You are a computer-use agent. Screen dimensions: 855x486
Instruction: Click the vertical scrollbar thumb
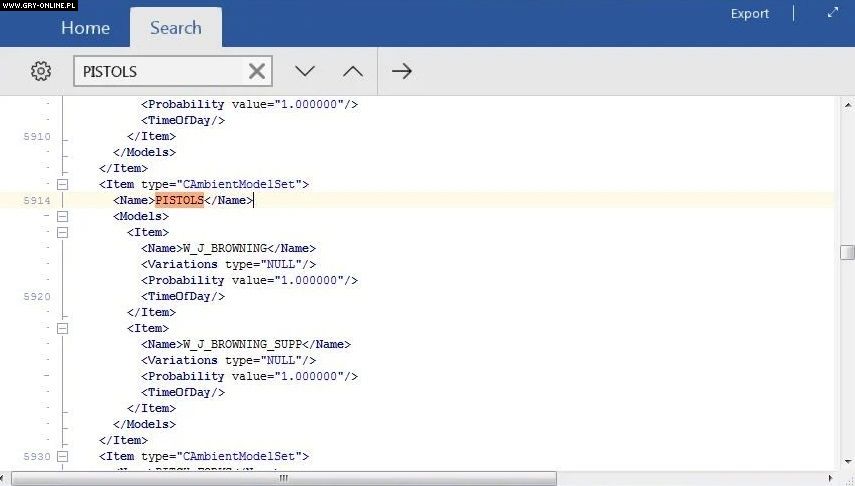(847, 252)
